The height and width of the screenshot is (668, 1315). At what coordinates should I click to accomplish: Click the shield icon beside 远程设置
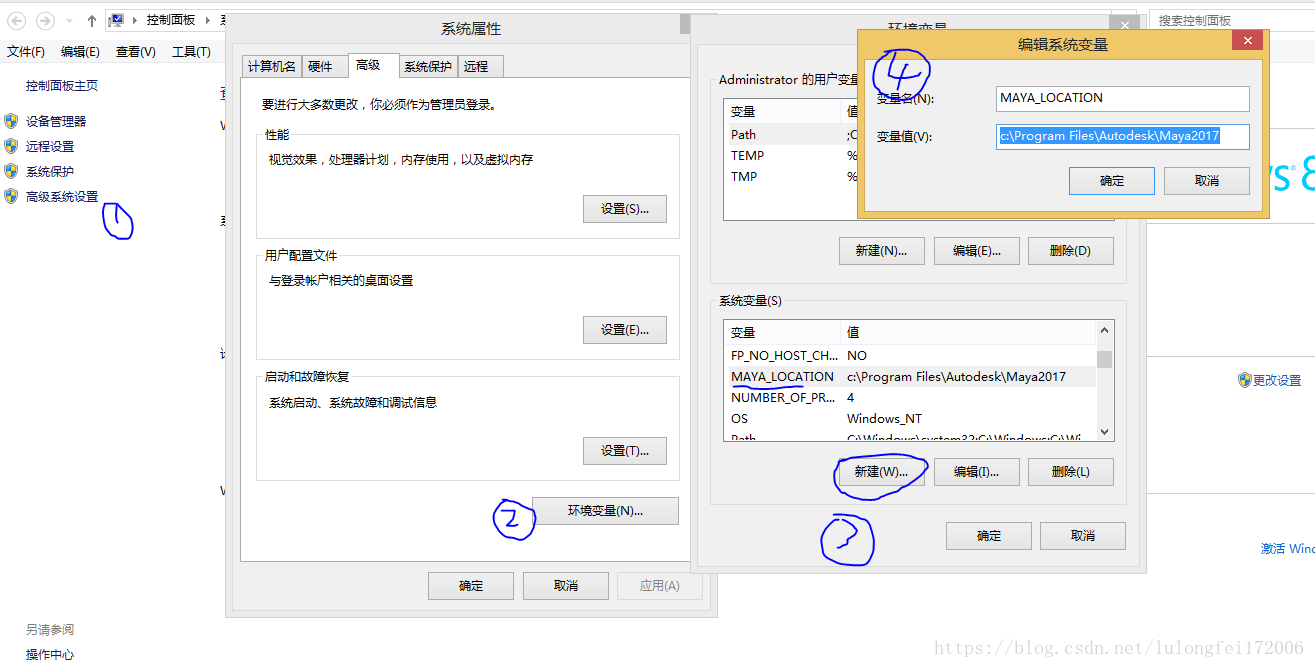point(11,146)
